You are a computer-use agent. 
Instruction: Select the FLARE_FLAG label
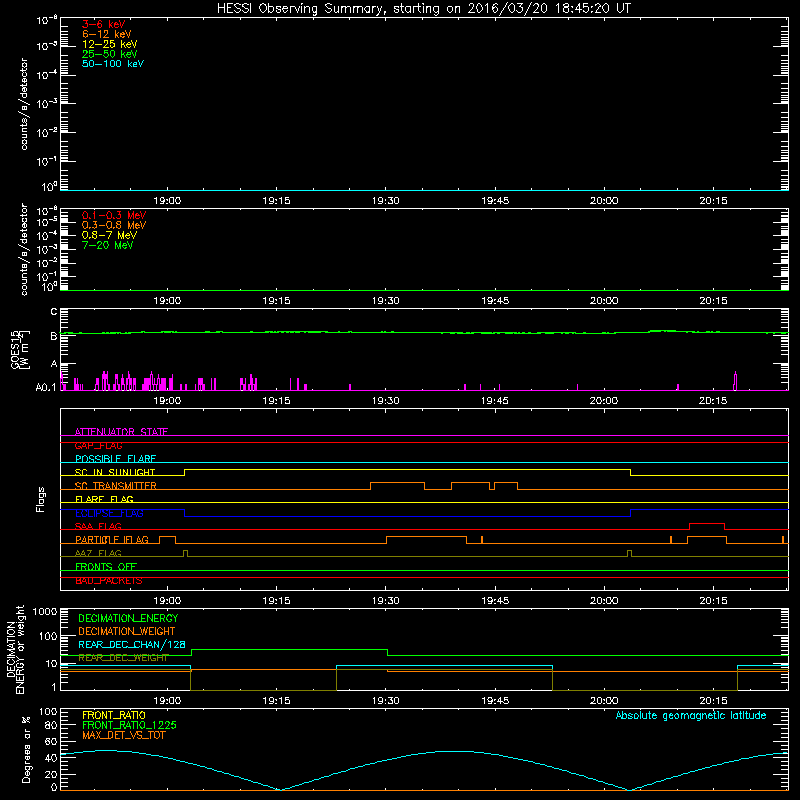104,499
